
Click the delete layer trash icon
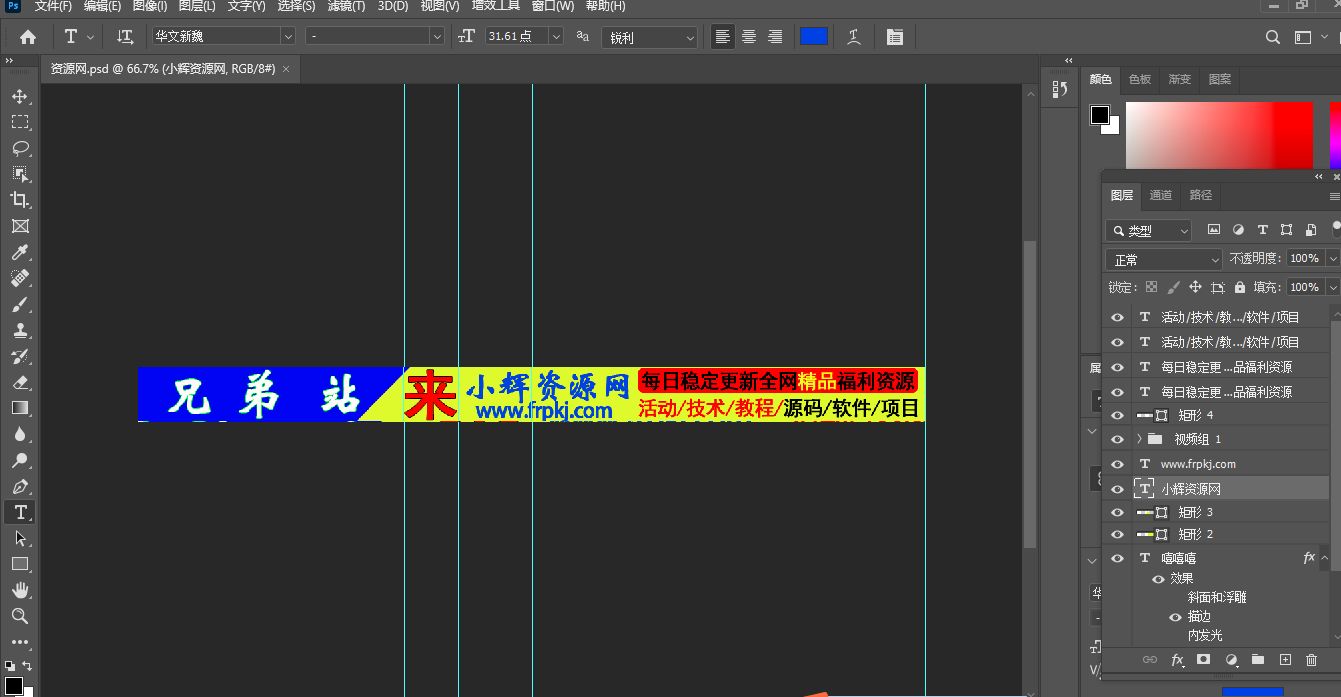point(1312,660)
